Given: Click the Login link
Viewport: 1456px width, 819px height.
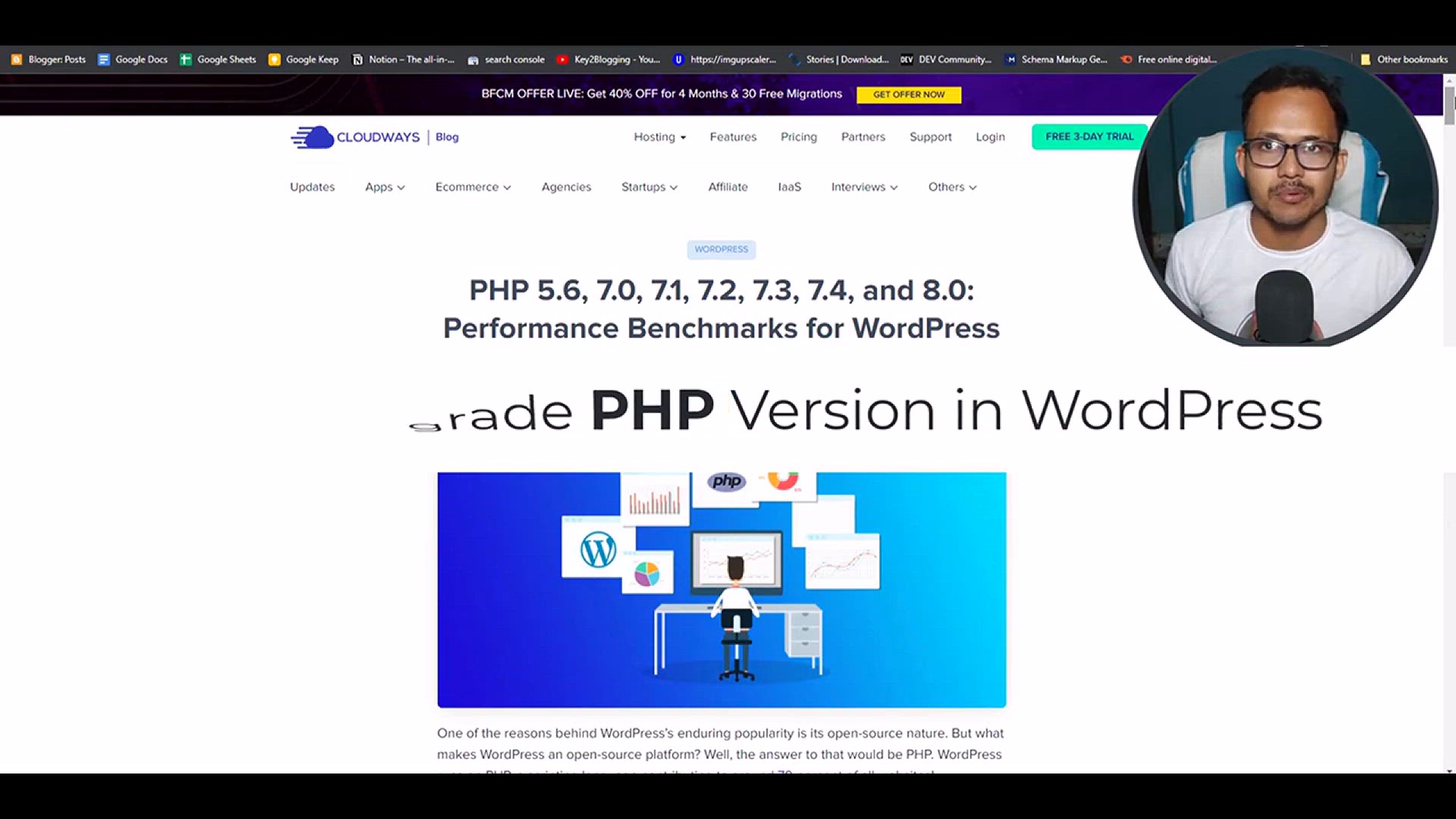Looking at the screenshot, I should point(990,137).
